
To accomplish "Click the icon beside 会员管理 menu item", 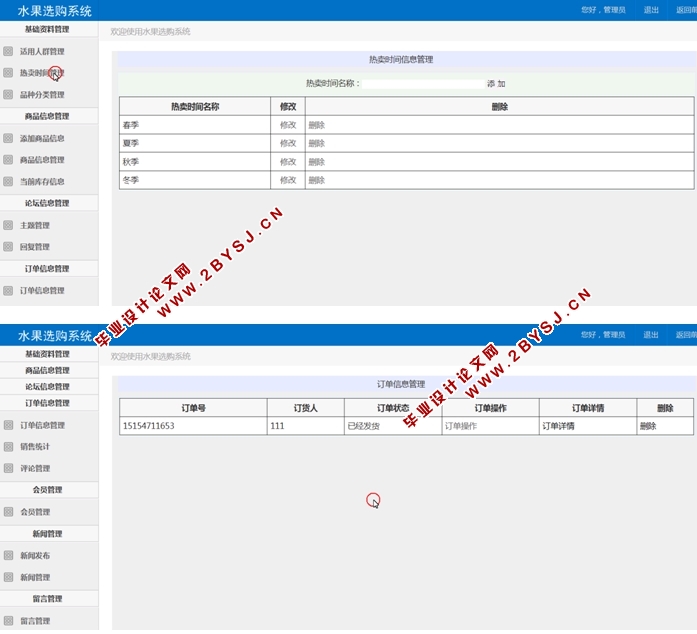I will click(8, 512).
